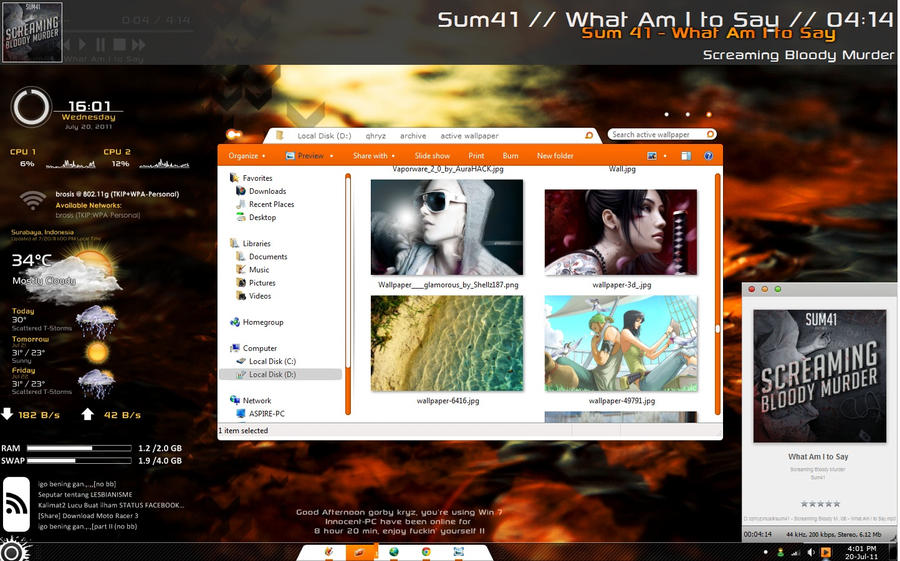Select qhryz in the address bar
This screenshot has height=561, width=900.
click(375, 136)
